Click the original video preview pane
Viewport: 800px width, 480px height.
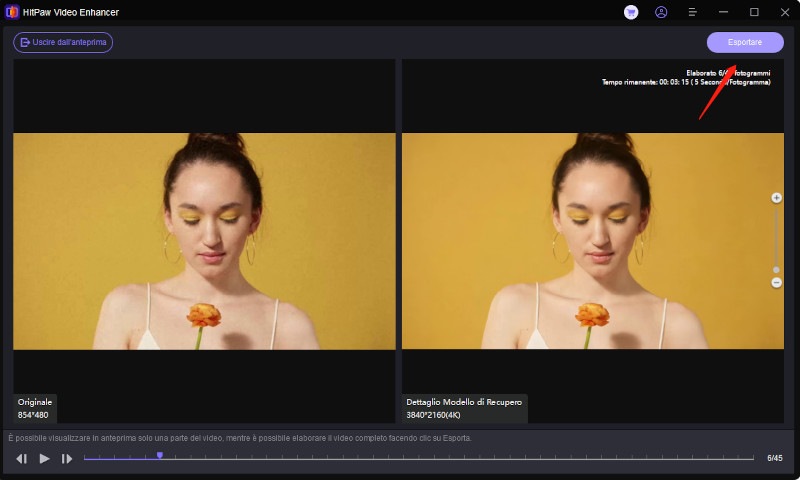(204, 241)
